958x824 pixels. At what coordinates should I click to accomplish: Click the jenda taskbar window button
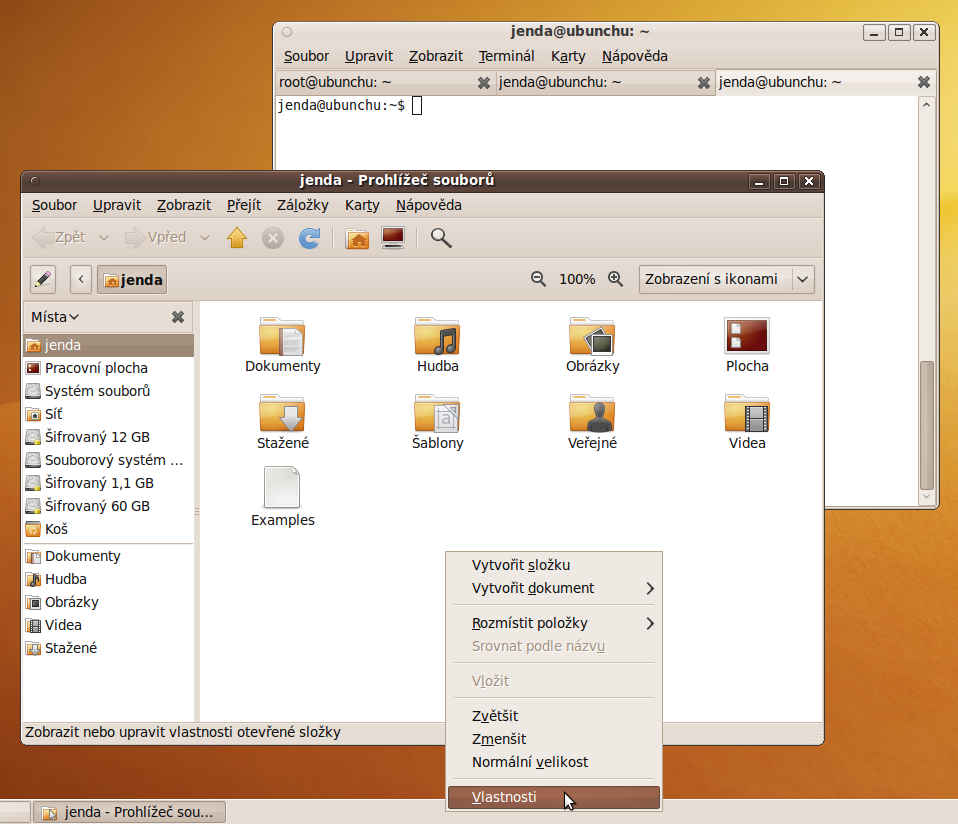pyautogui.click(x=129, y=812)
